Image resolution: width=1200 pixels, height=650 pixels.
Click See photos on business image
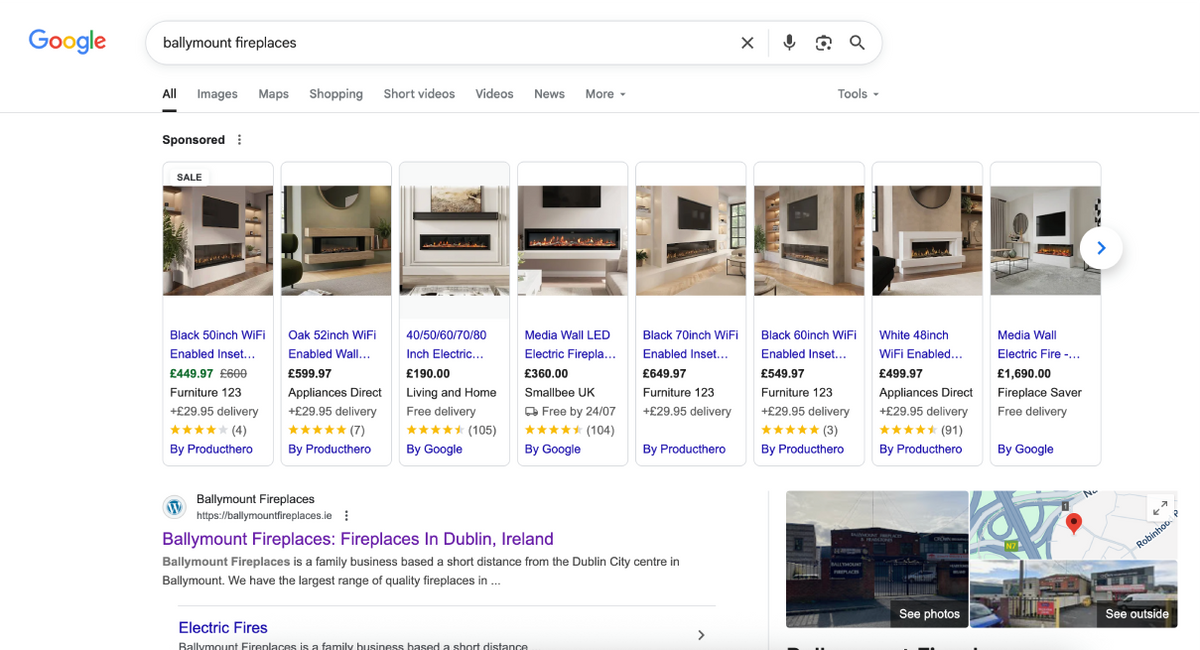[x=929, y=614]
